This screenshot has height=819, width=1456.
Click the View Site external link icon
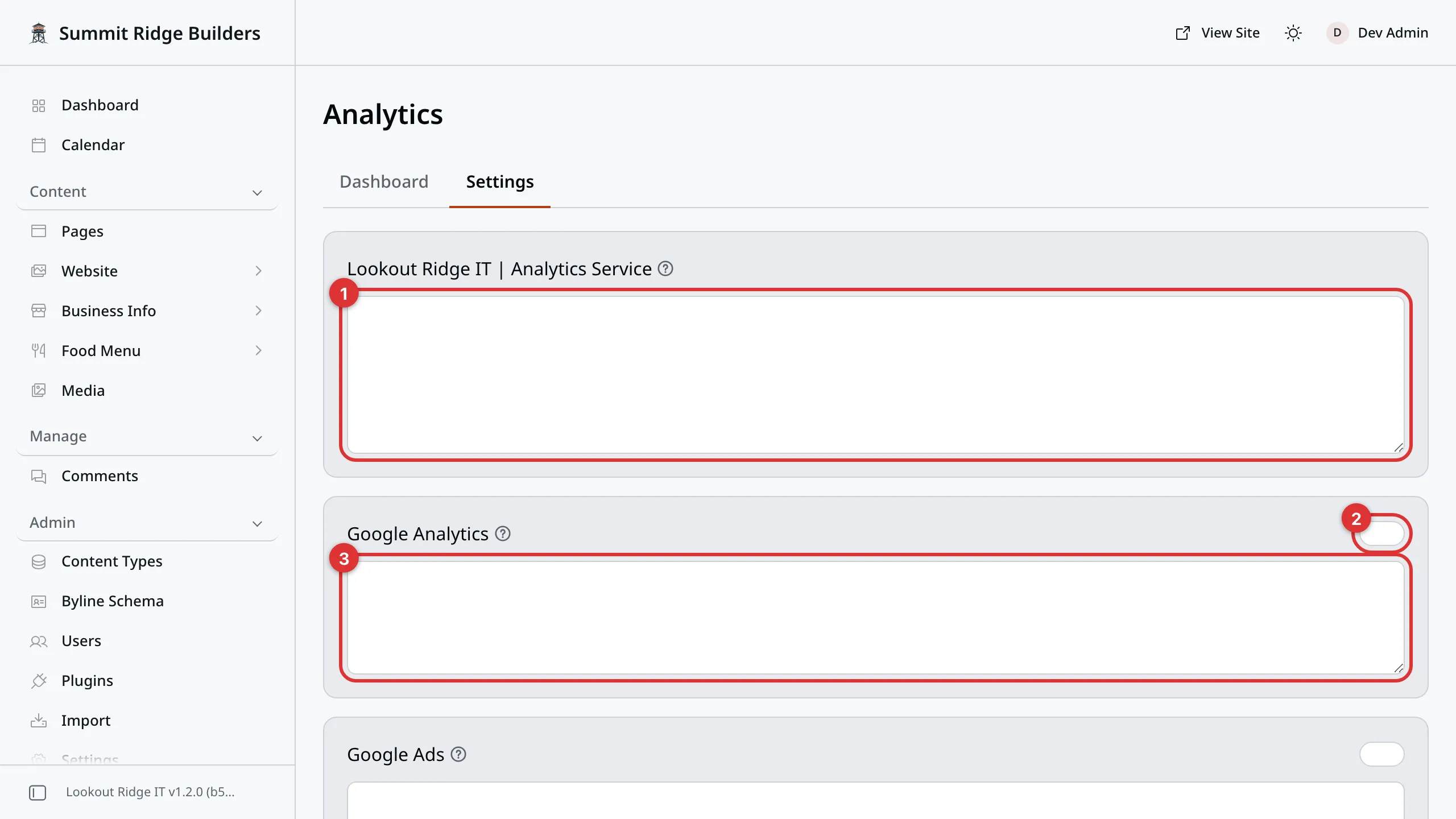click(1182, 33)
